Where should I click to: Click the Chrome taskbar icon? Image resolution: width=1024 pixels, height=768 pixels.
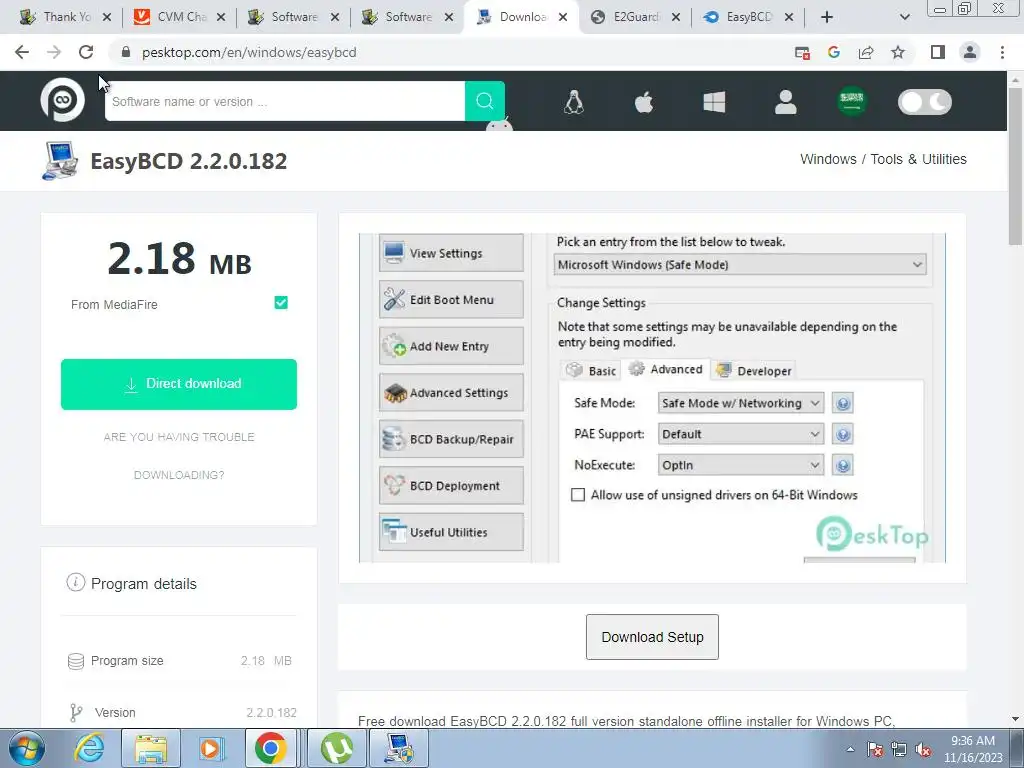click(x=270, y=748)
